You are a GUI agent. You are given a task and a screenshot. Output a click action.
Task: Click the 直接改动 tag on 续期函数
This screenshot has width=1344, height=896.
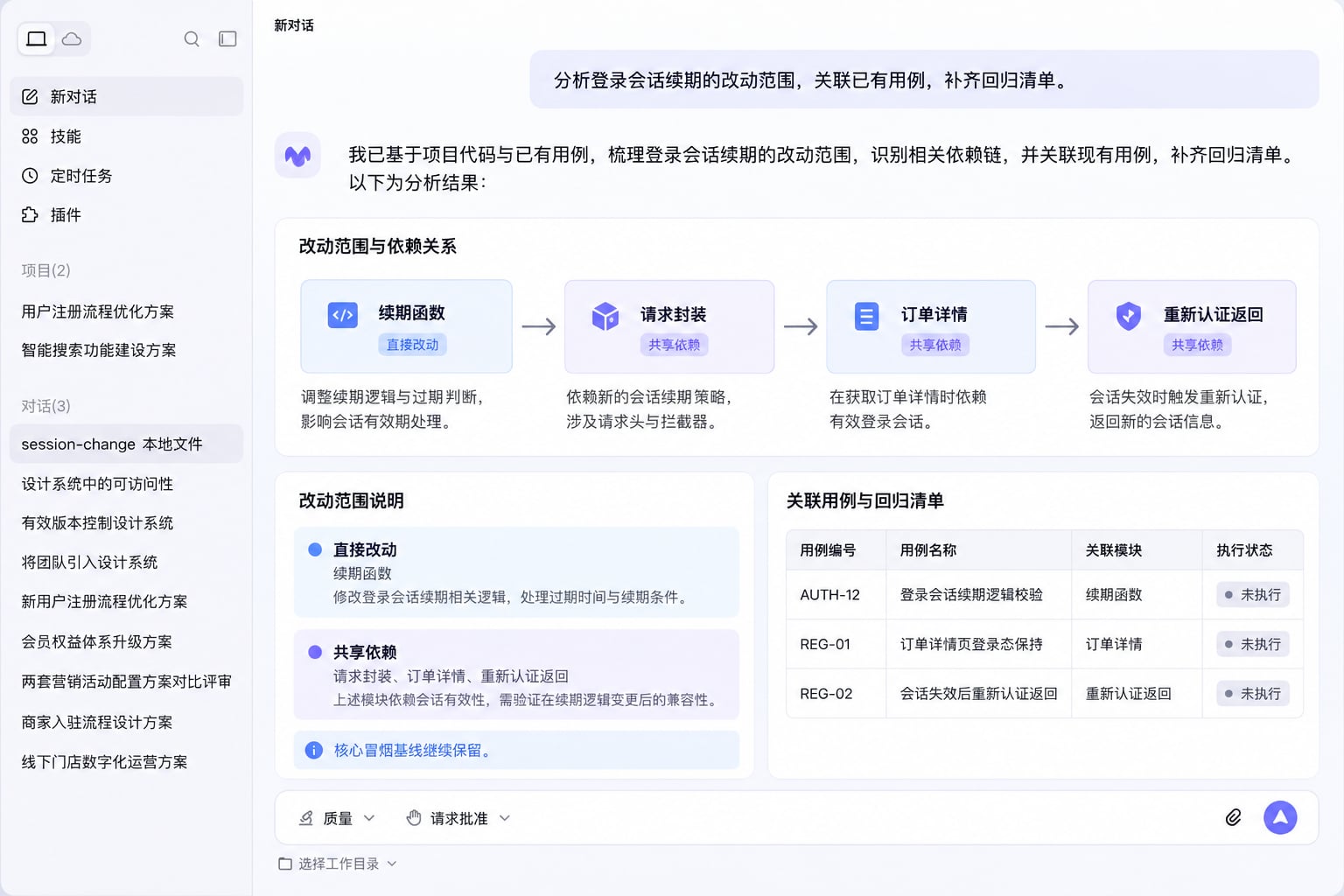[x=412, y=345]
